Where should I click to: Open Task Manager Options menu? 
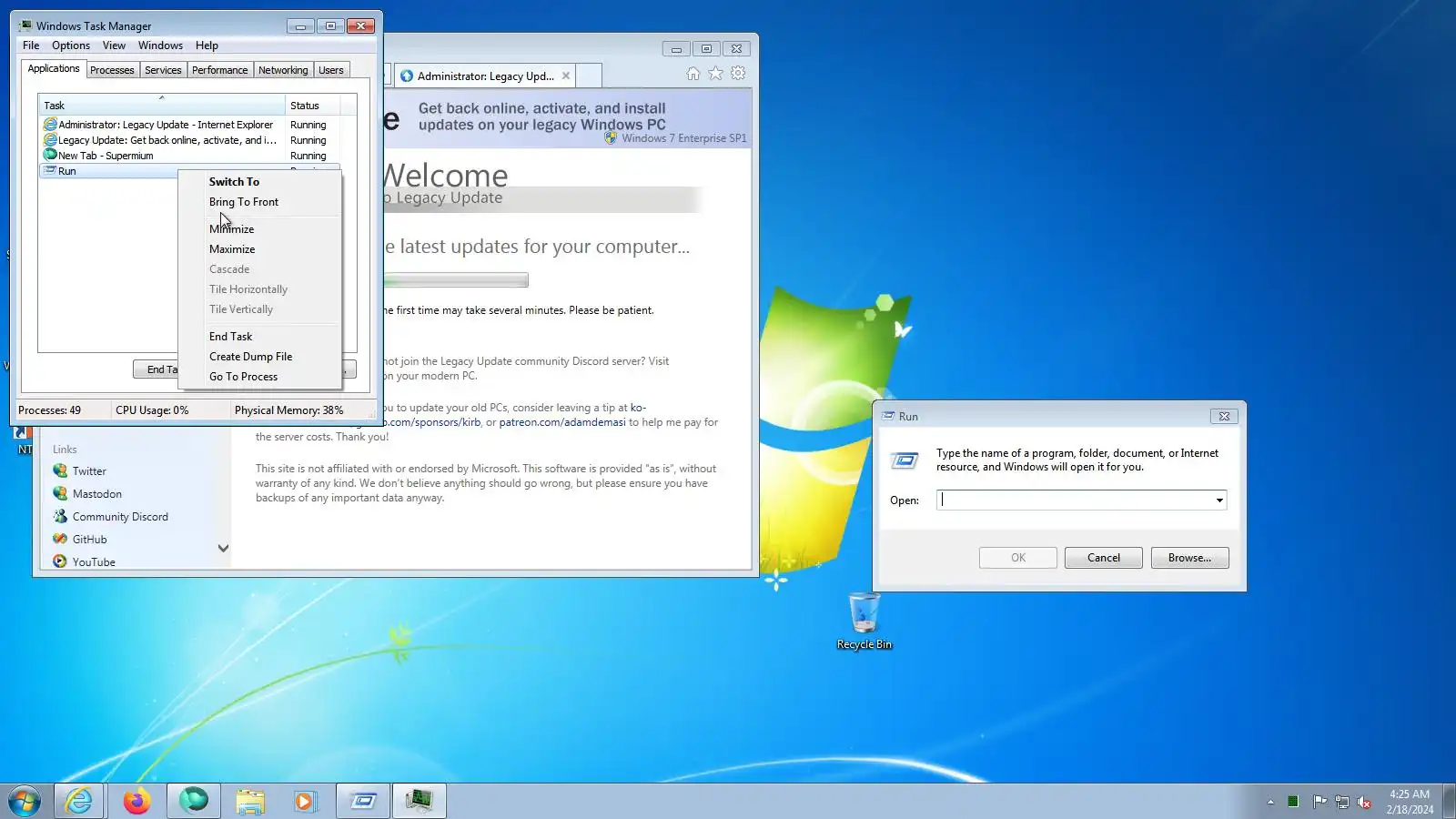pos(71,45)
